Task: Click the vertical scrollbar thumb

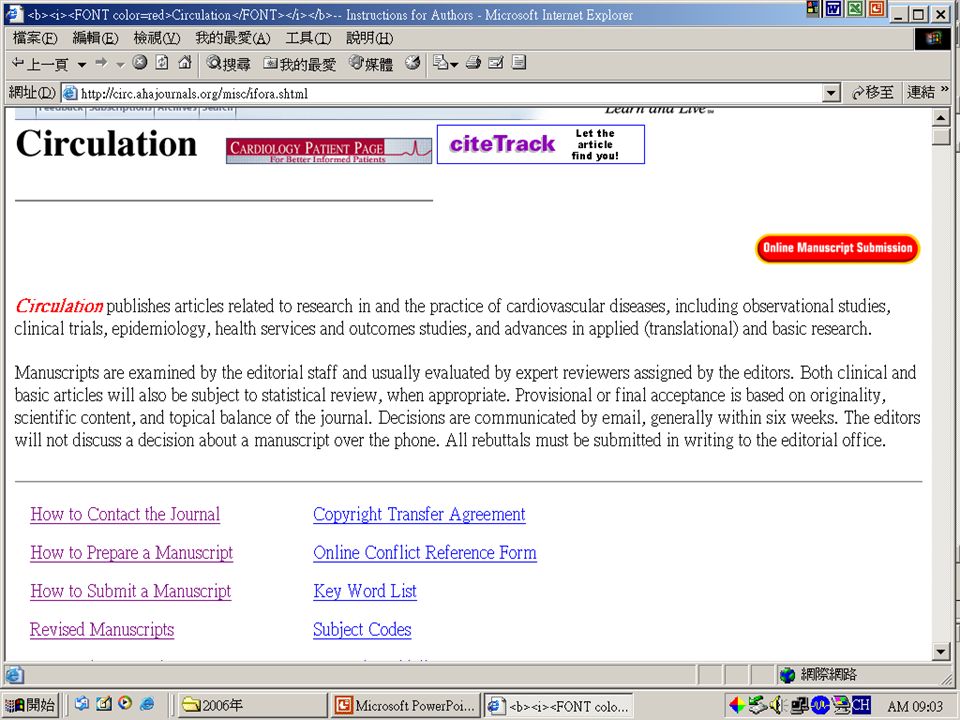Action: pos(941,136)
